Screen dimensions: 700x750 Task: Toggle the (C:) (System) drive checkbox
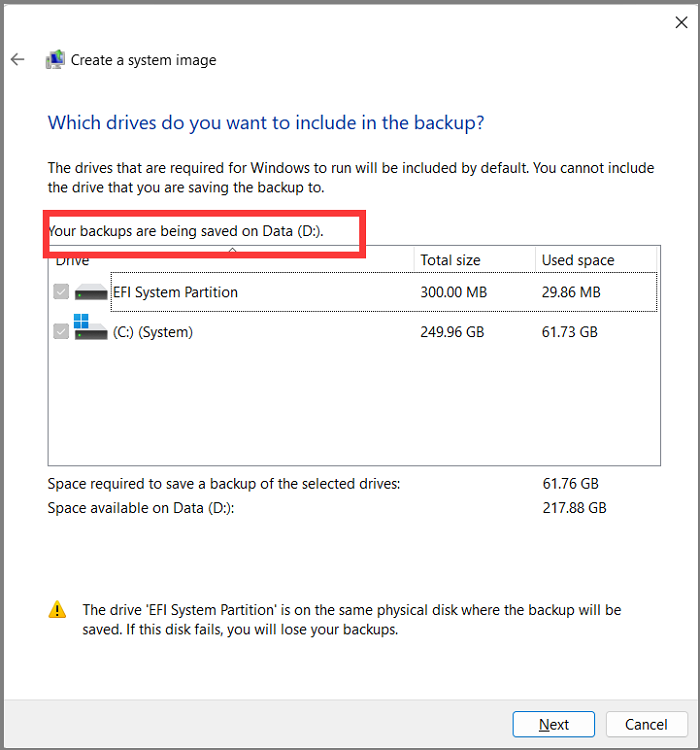tap(61, 332)
